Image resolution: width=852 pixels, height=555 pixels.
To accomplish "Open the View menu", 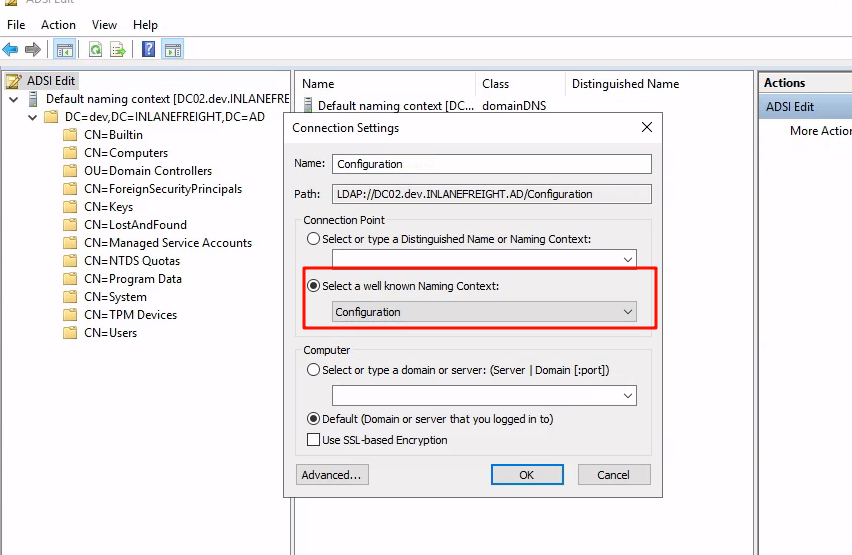I will point(104,24).
